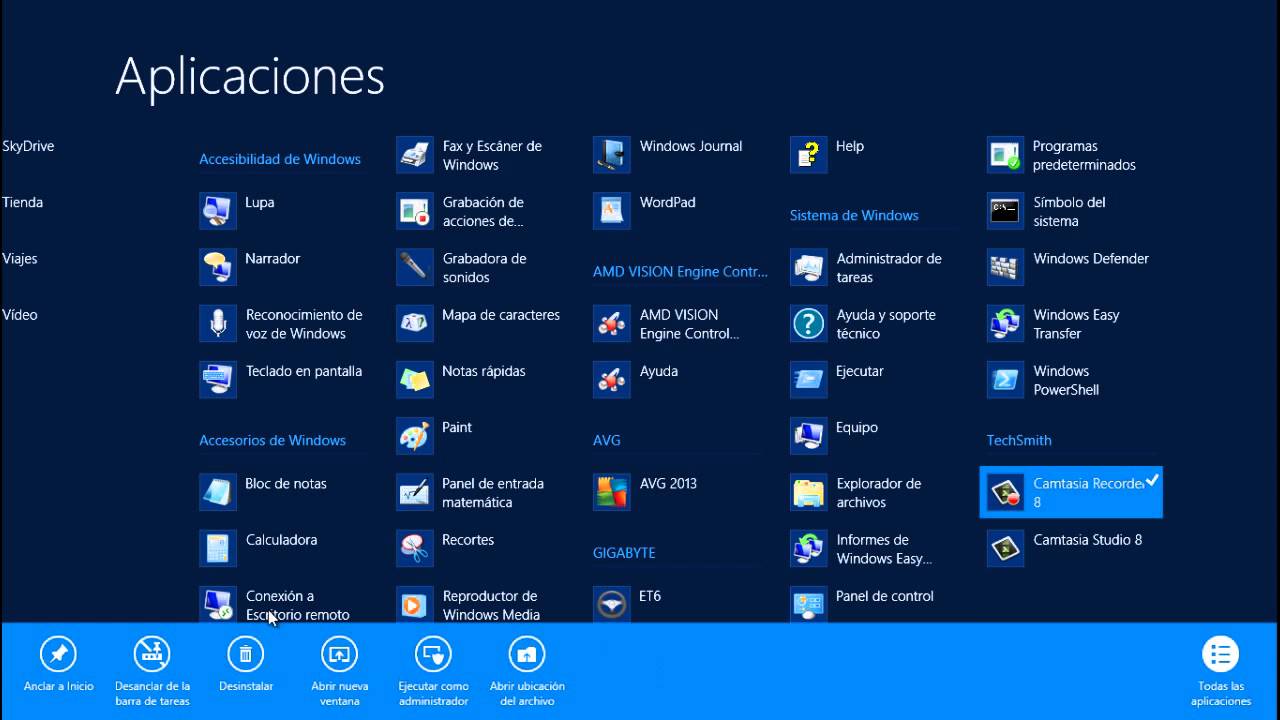Select Ejecutar como administrador

[x=433, y=672]
